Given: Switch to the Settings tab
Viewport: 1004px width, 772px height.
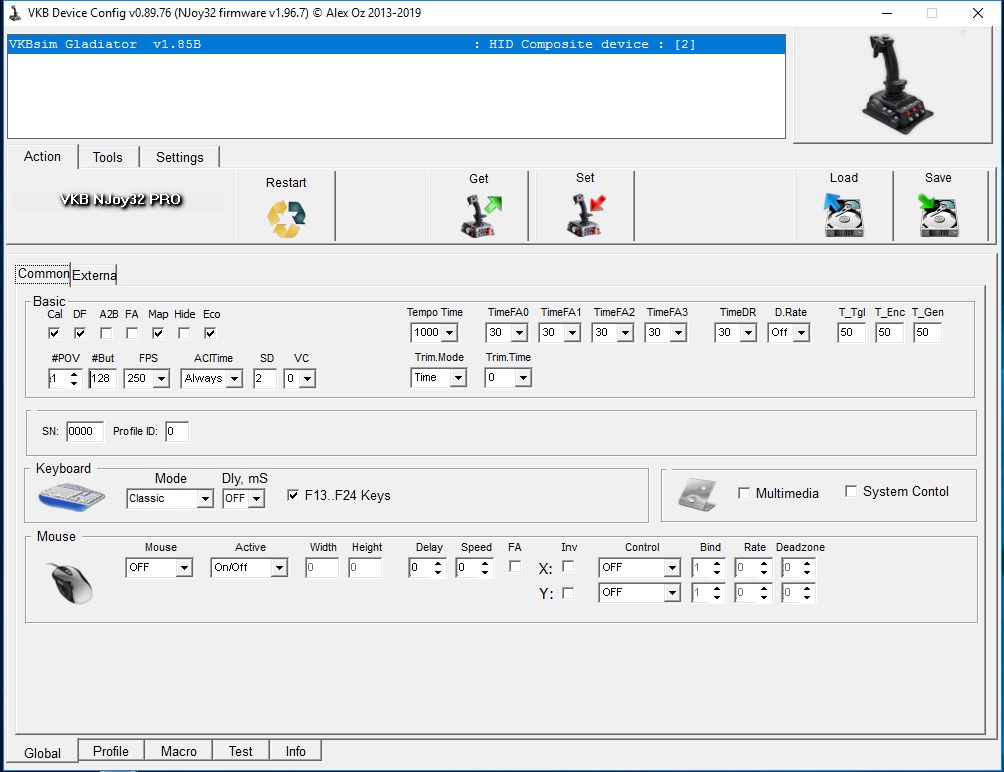Looking at the screenshot, I should (x=180, y=157).
